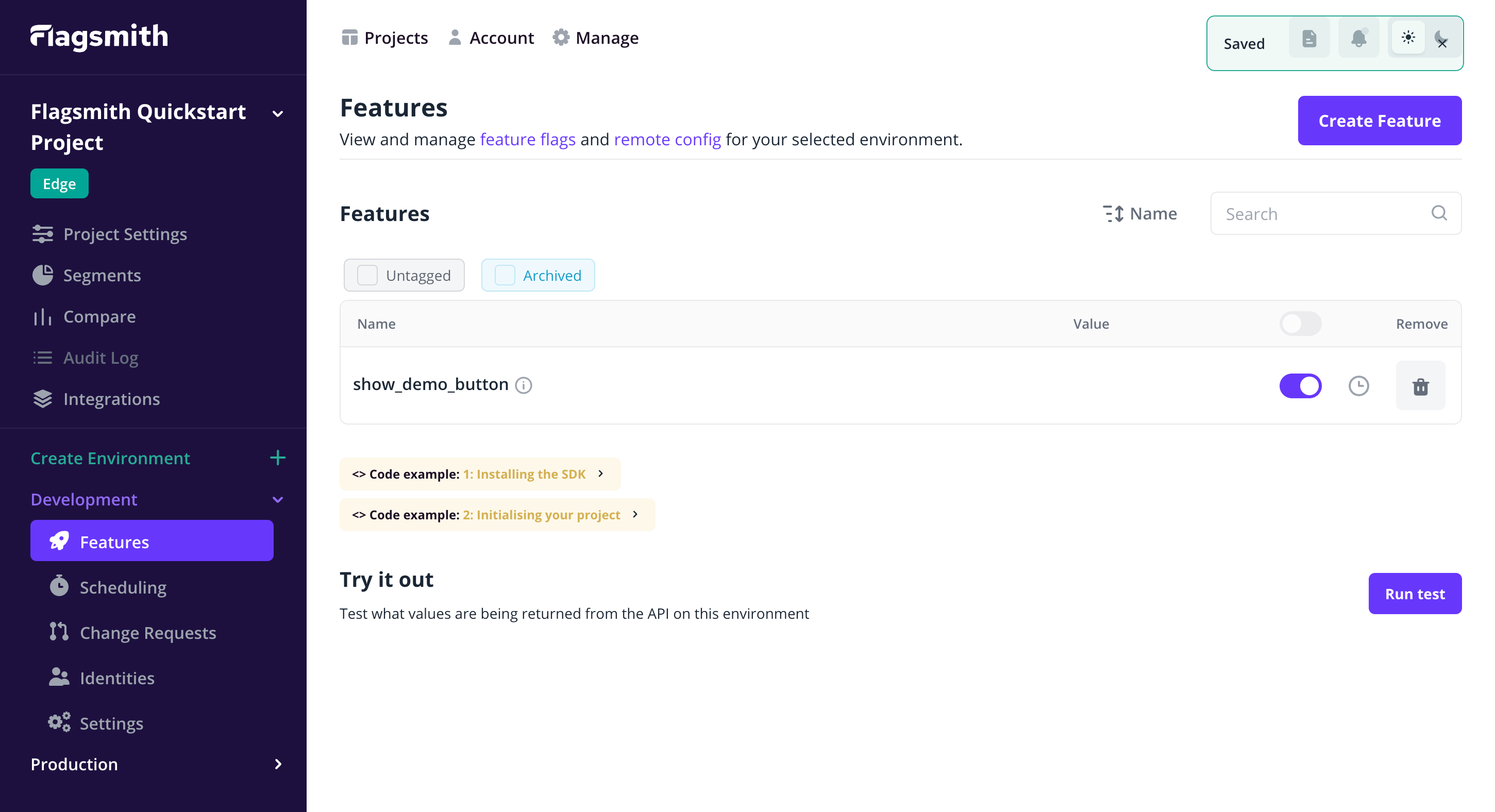This screenshot has width=1495, height=812.
Task: Open the show_demo_button feature row
Action: [900, 385]
